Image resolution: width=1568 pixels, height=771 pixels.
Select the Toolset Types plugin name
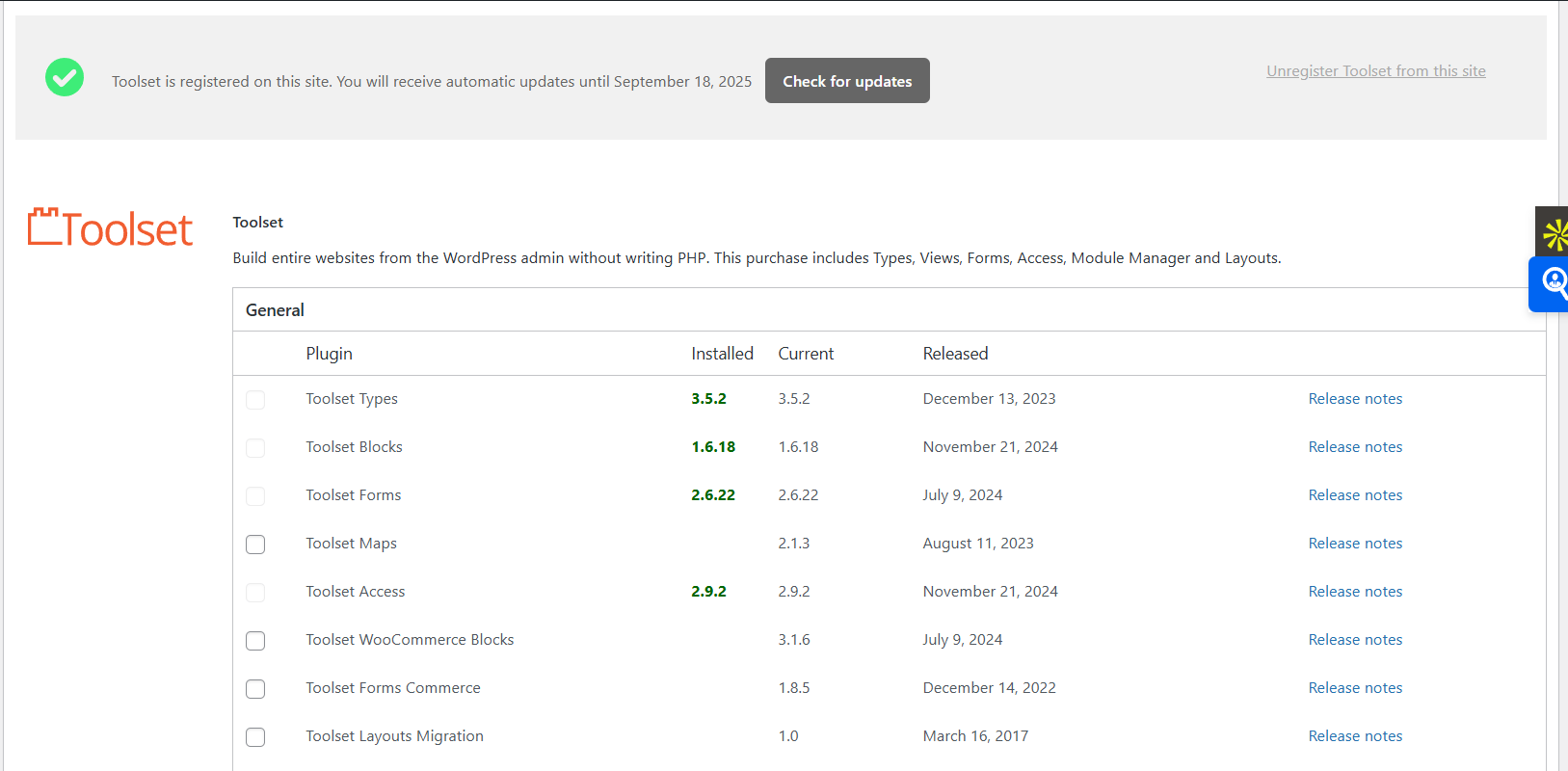[352, 399]
